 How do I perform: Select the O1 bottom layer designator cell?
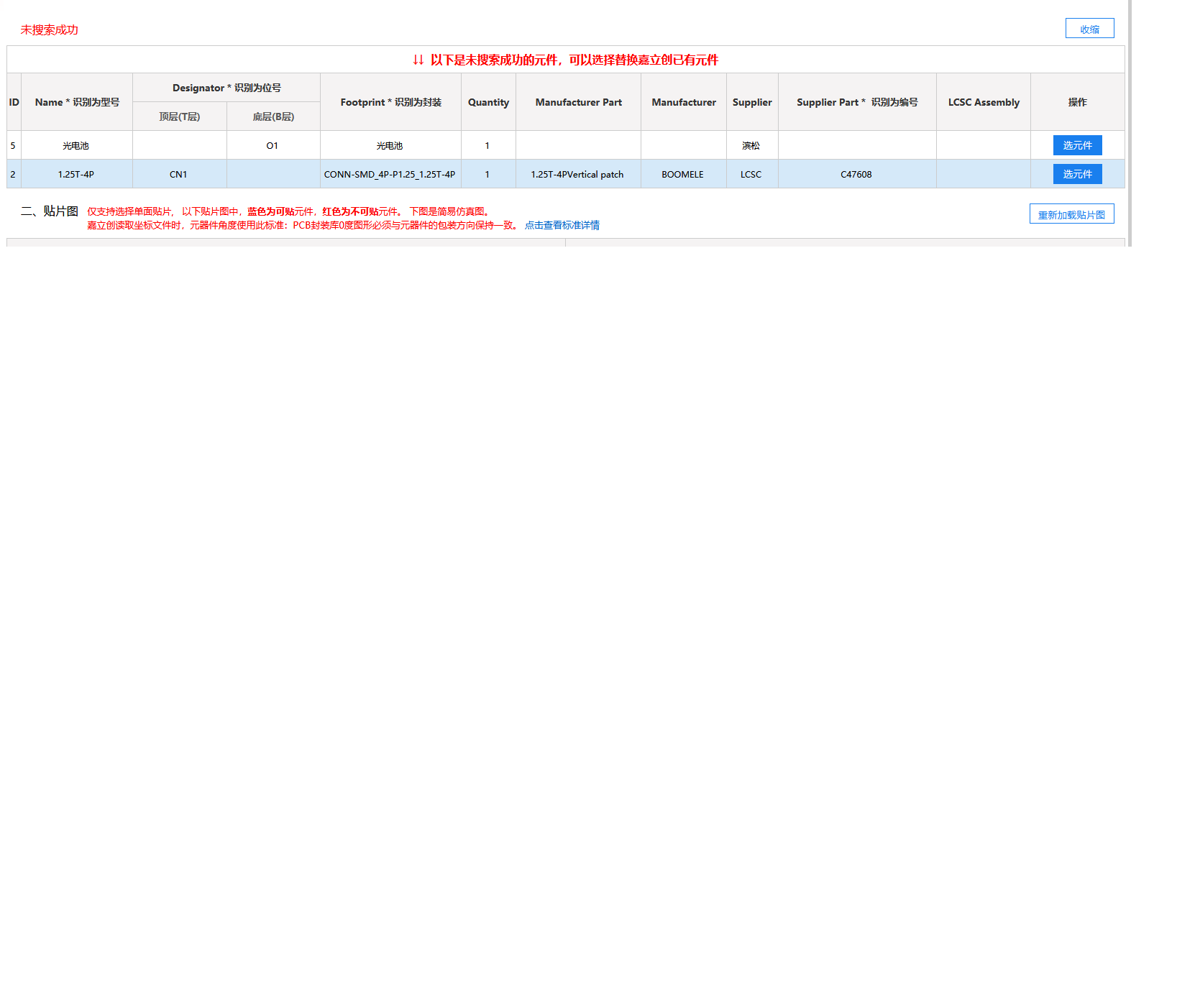click(273, 145)
